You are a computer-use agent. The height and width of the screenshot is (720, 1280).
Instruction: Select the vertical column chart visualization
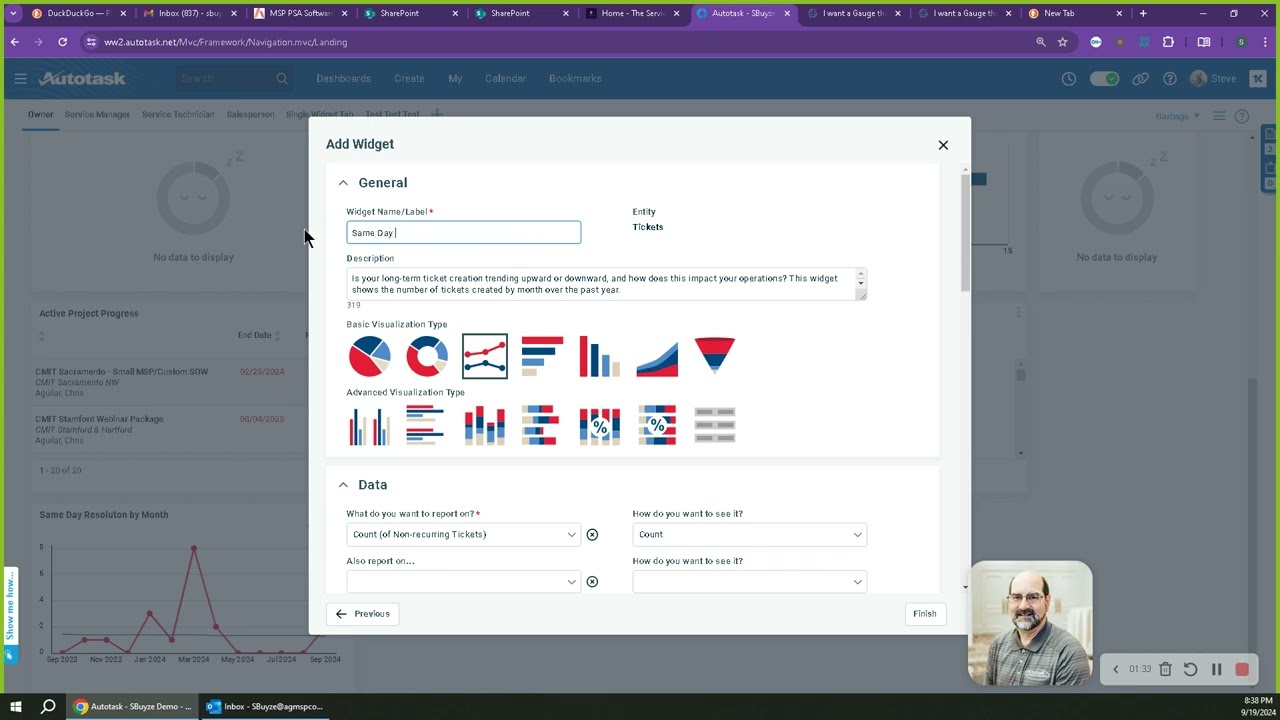[x=600, y=356]
